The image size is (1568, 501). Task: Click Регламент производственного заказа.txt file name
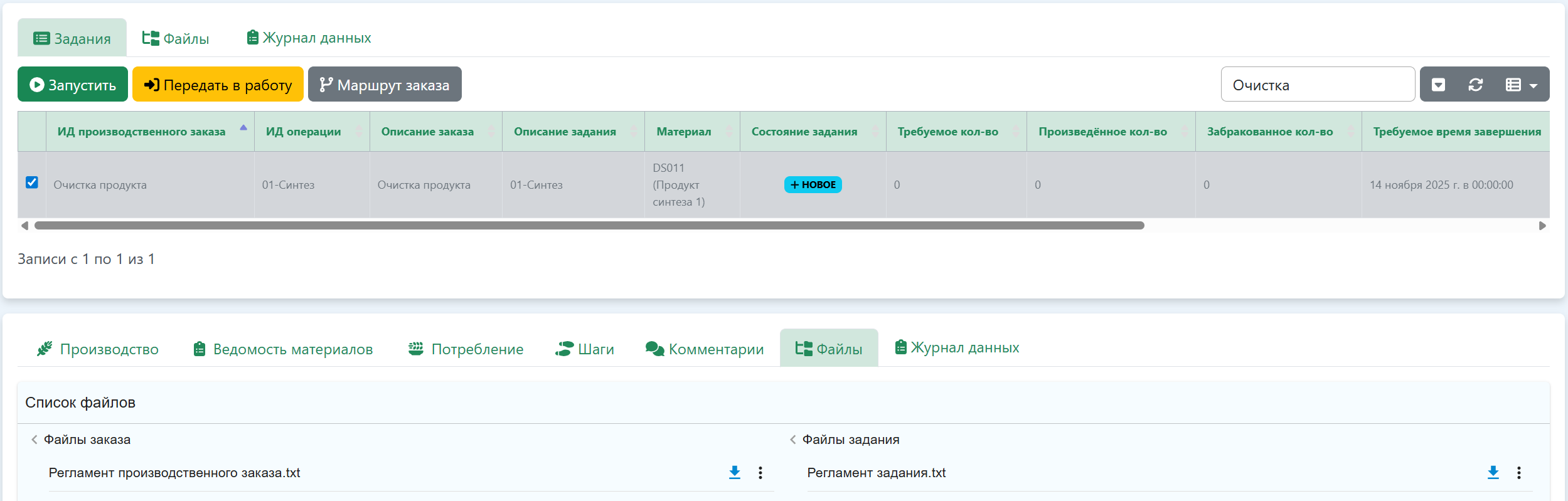click(174, 473)
